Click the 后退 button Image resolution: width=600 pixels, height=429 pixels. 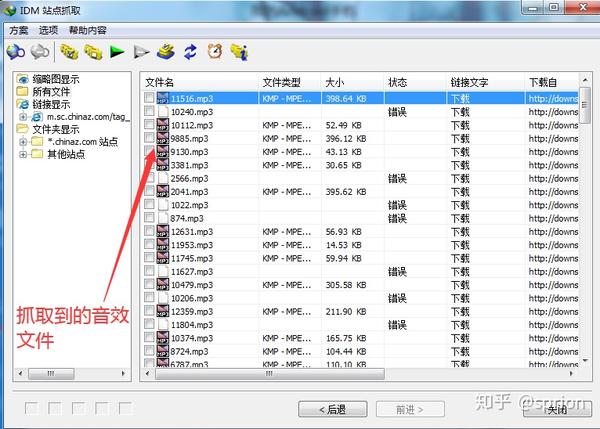click(333, 409)
